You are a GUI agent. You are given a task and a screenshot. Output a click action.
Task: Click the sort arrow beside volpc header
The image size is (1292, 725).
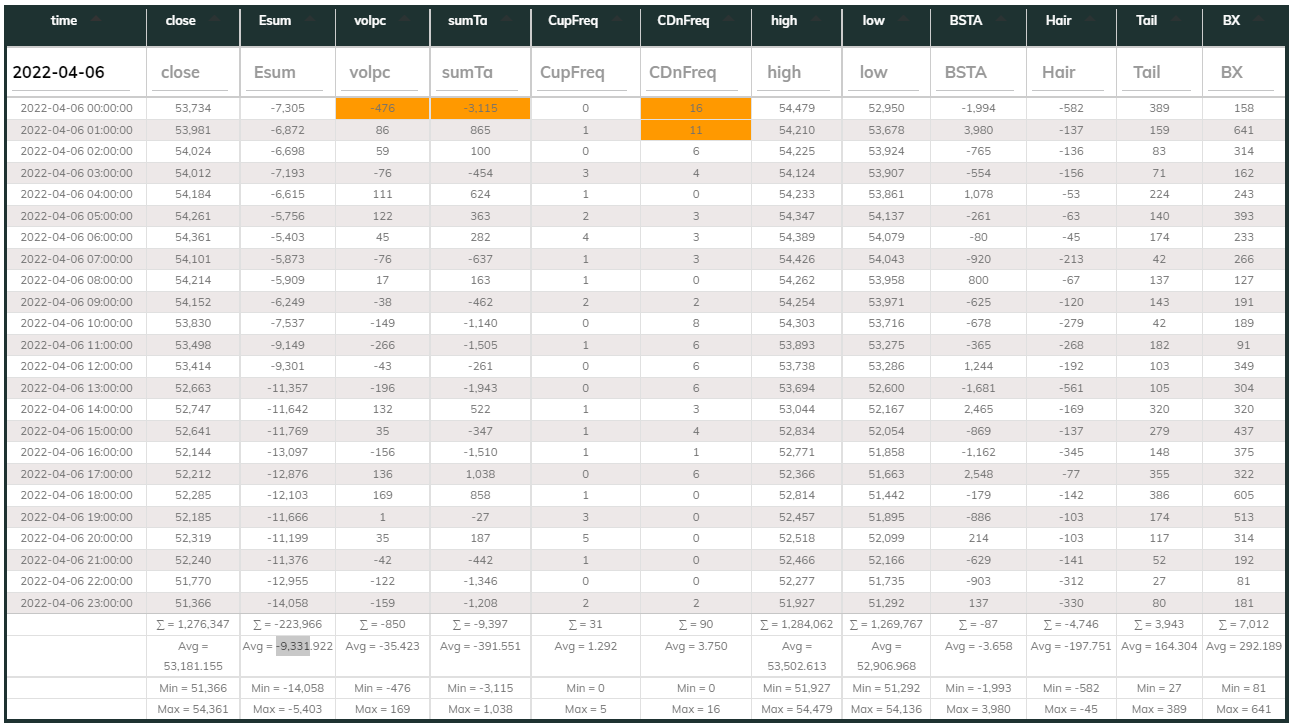(403, 20)
